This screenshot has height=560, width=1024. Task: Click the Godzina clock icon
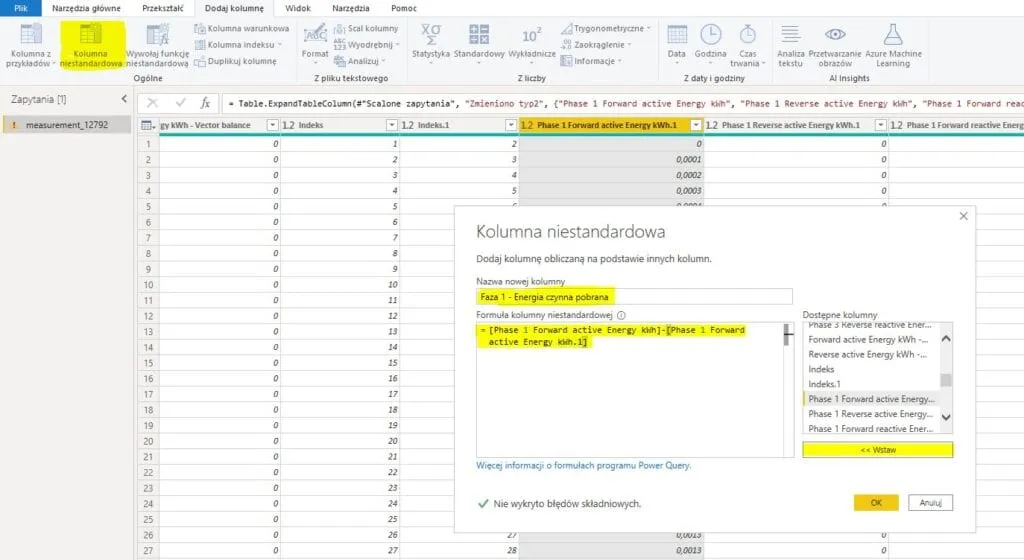711,34
